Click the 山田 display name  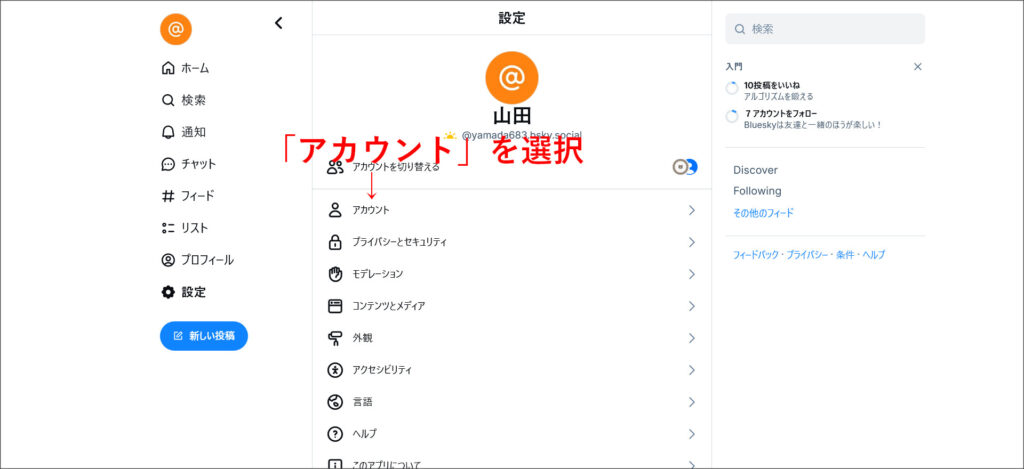tap(512, 116)
